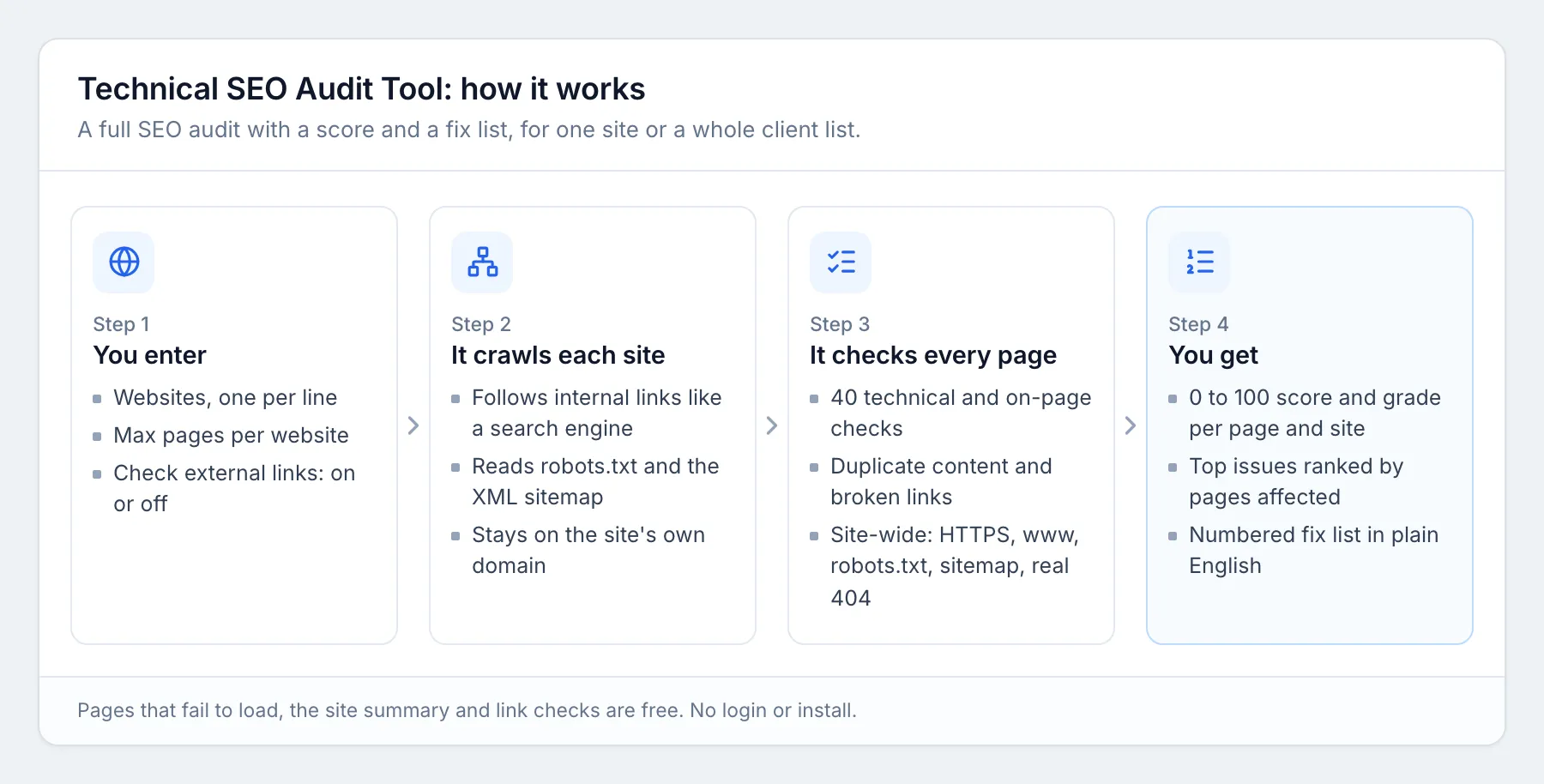This screenshot has height=784, width=1544.
Task: Click 'Max pages per website'
Action: [232, 436]
